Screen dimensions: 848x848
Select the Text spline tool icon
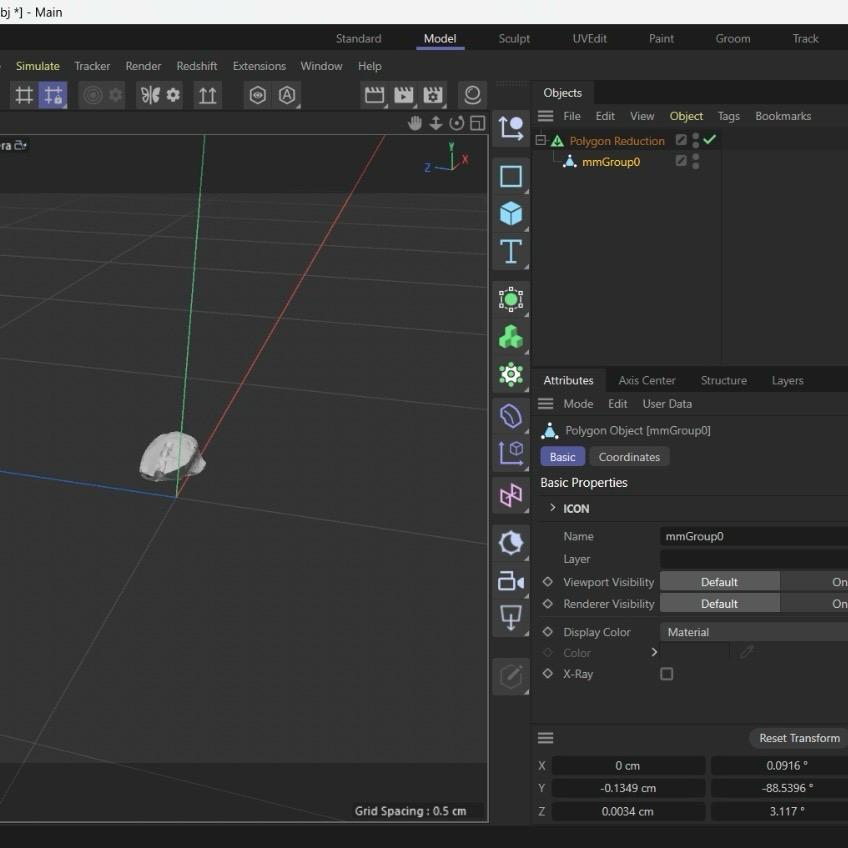tap(511, 252)
